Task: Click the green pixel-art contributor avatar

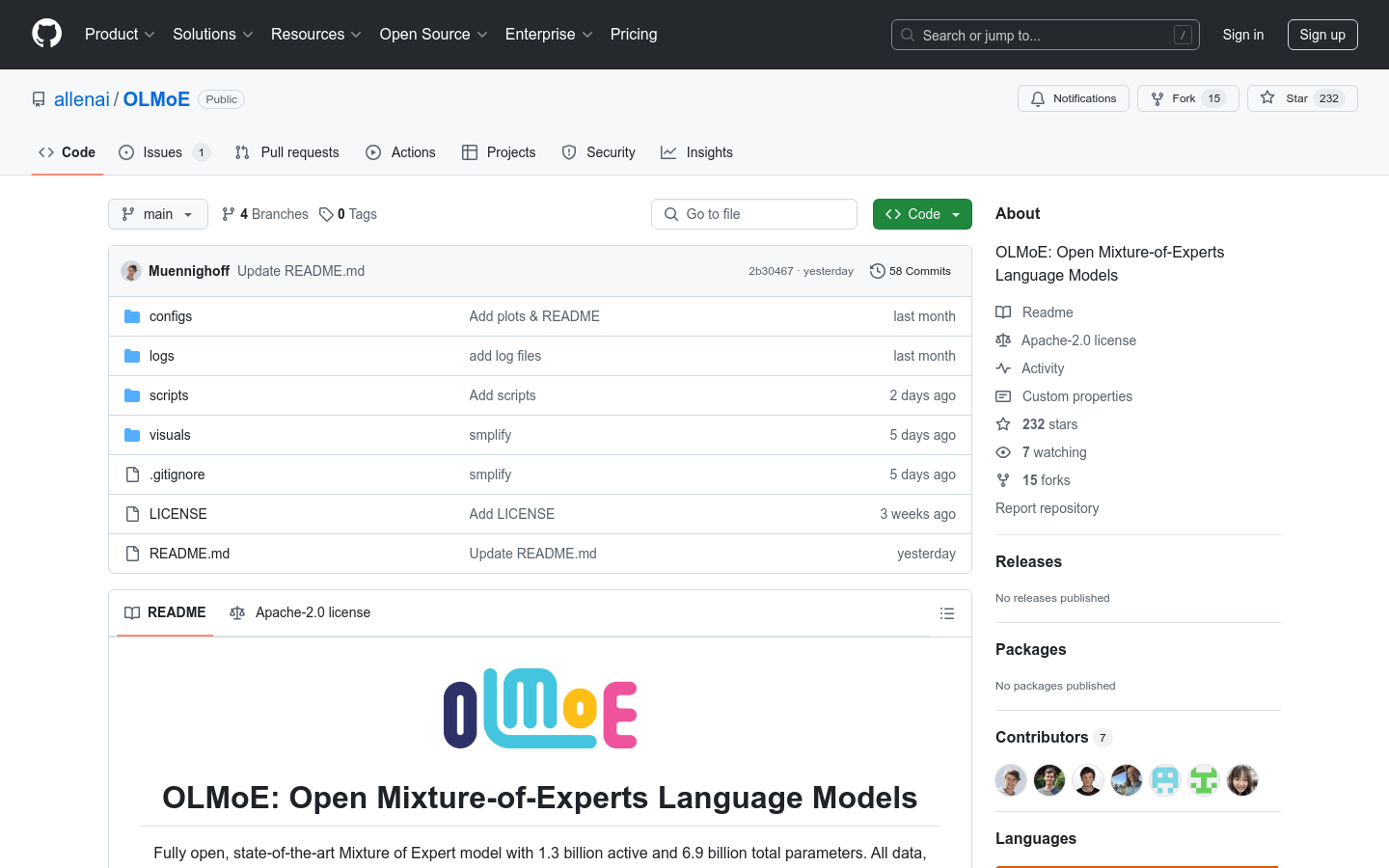Action: pyautogui.click(x=1204, y=780)
